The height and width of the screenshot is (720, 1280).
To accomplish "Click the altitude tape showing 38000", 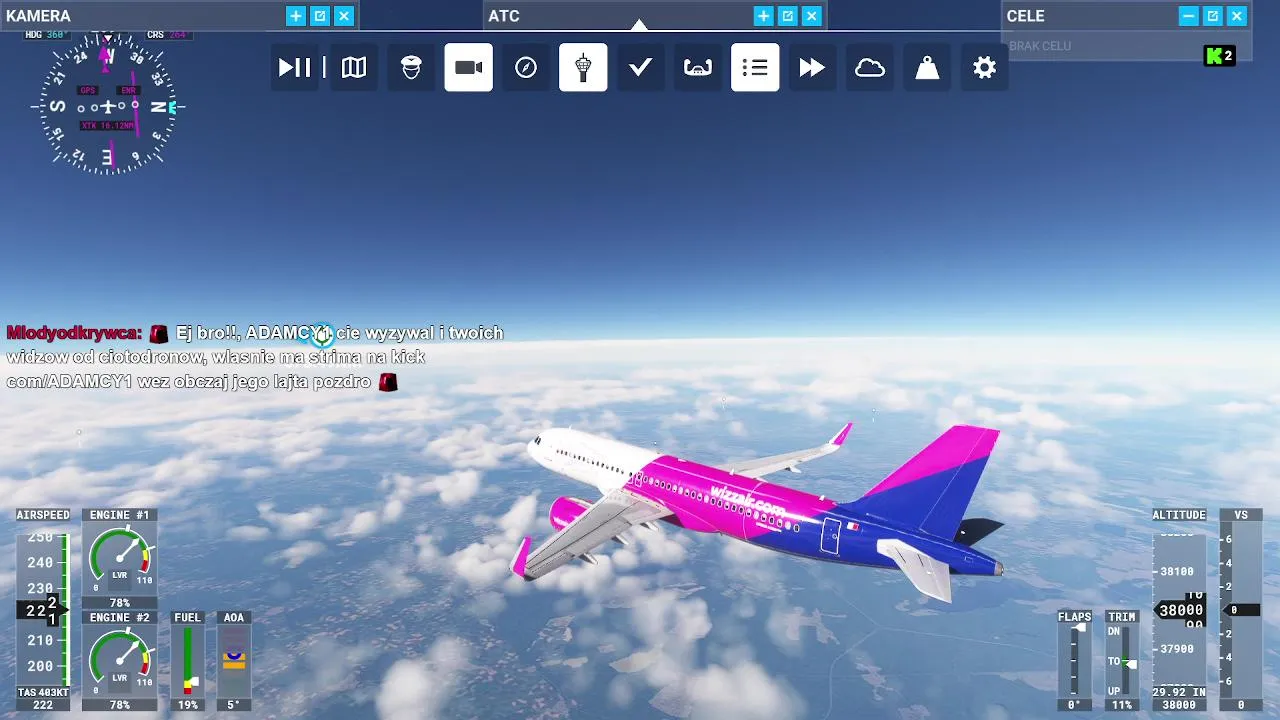I will coord(1180,609).
